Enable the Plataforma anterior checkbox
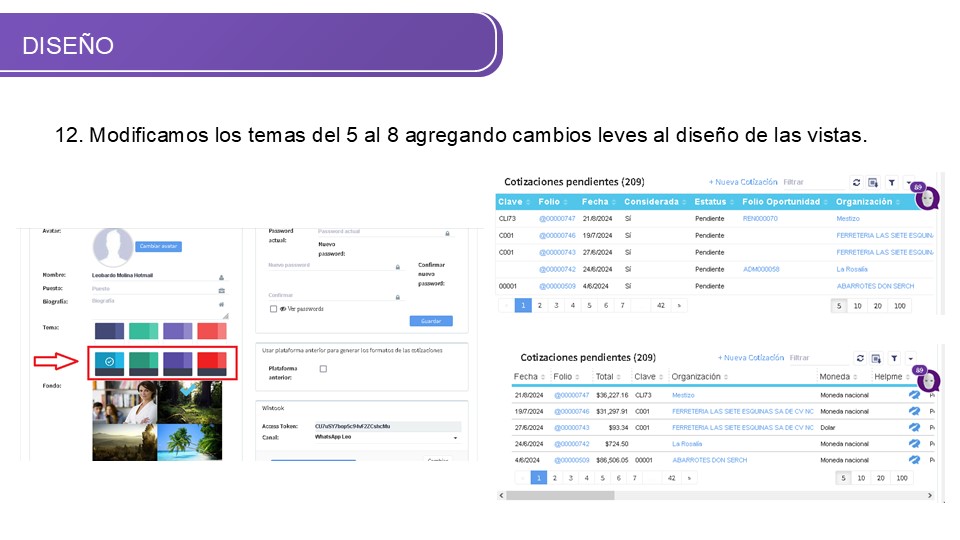960x540 pixels. pyautogui.click(x=323, y=369)
